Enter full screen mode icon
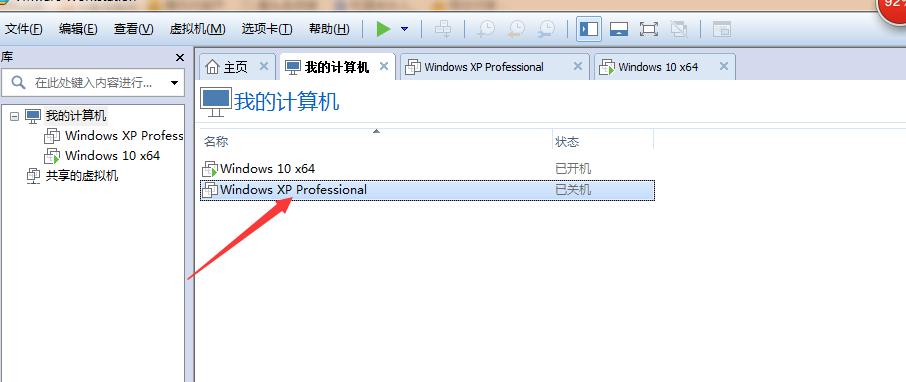The width and height of the screenshot is (906, 382). (x=649, y=29)
